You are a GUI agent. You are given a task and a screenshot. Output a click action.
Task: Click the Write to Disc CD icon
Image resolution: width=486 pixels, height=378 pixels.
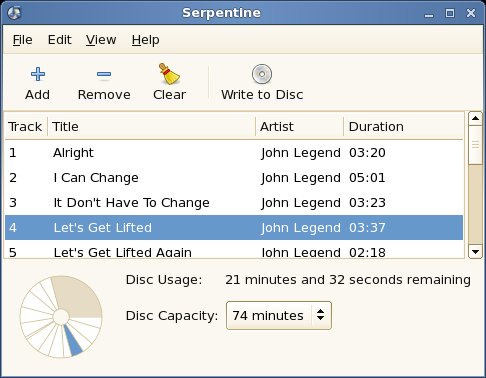pos(262,74)
